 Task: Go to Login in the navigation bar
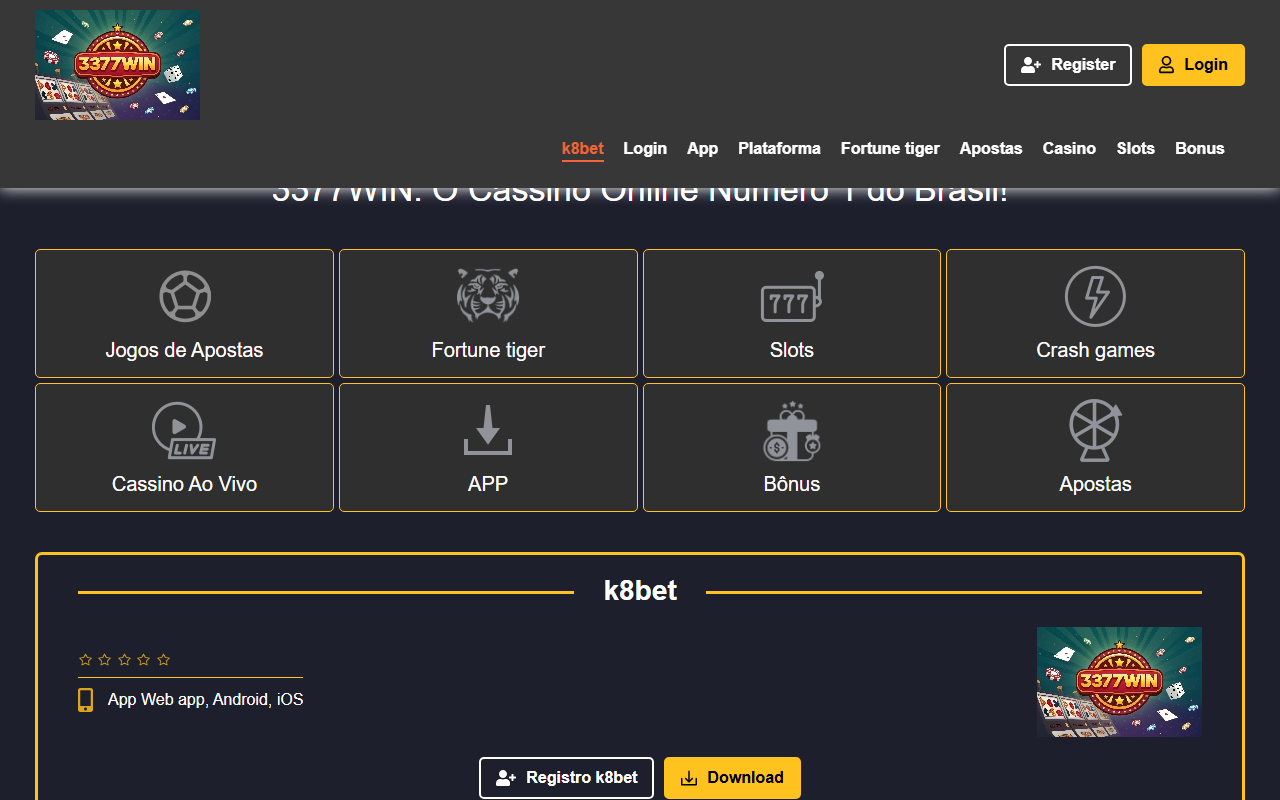(x=645, y=148)
